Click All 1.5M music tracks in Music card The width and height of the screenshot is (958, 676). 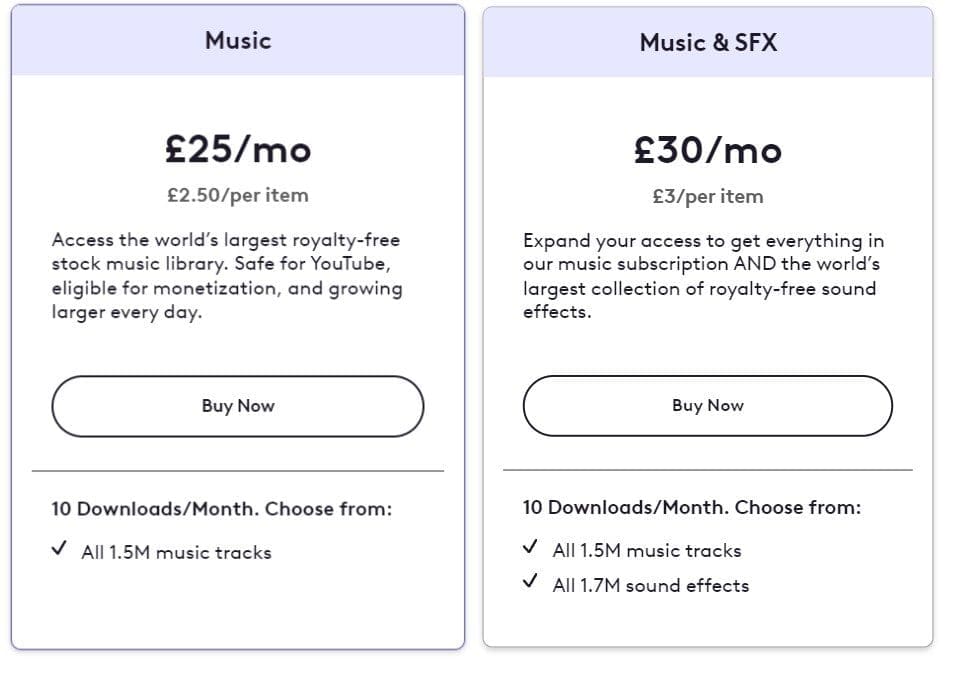(x=176, y=552)
